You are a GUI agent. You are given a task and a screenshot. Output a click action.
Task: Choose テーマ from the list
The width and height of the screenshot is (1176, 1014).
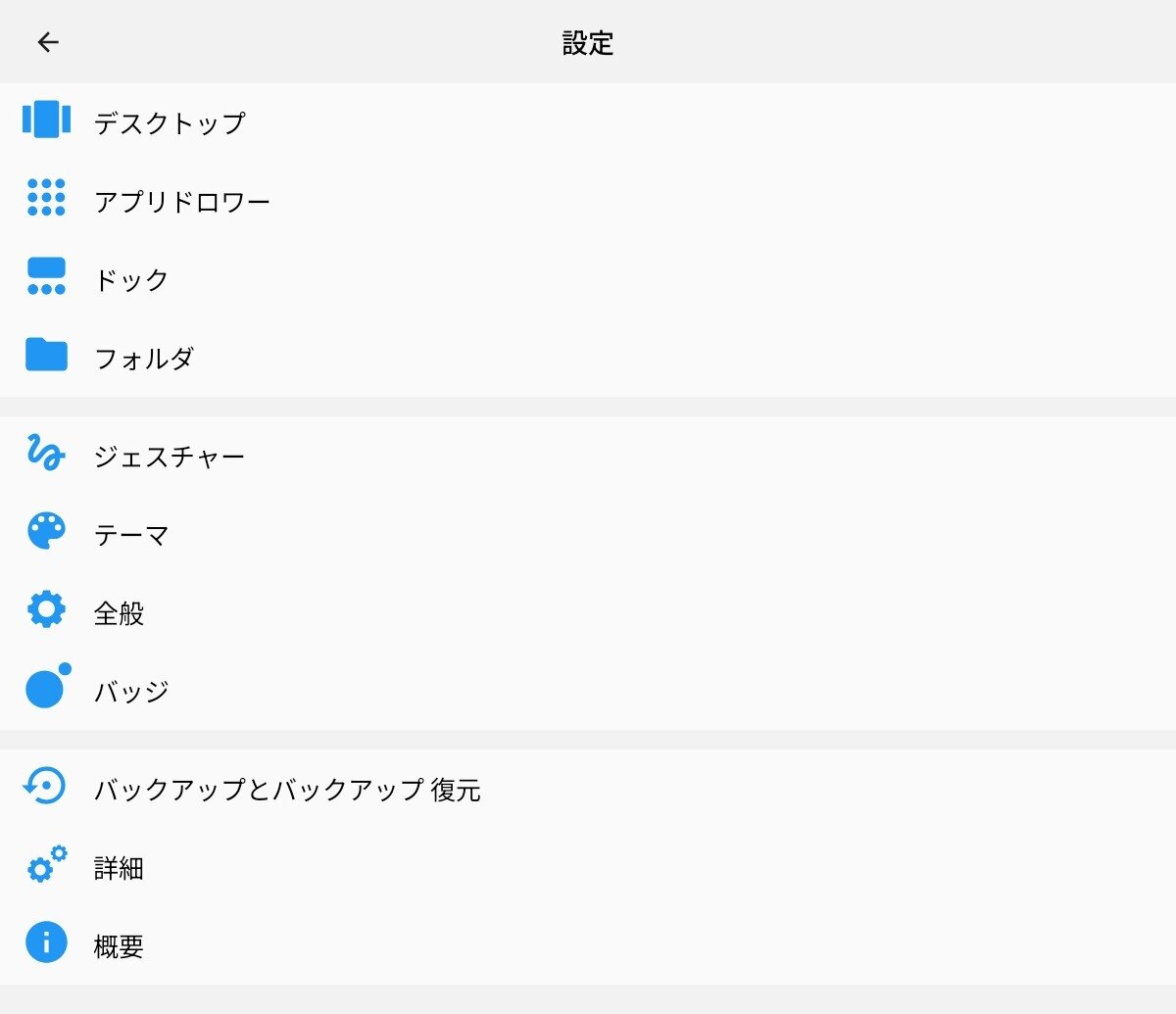pyautogui.click(x=131, y=535)
